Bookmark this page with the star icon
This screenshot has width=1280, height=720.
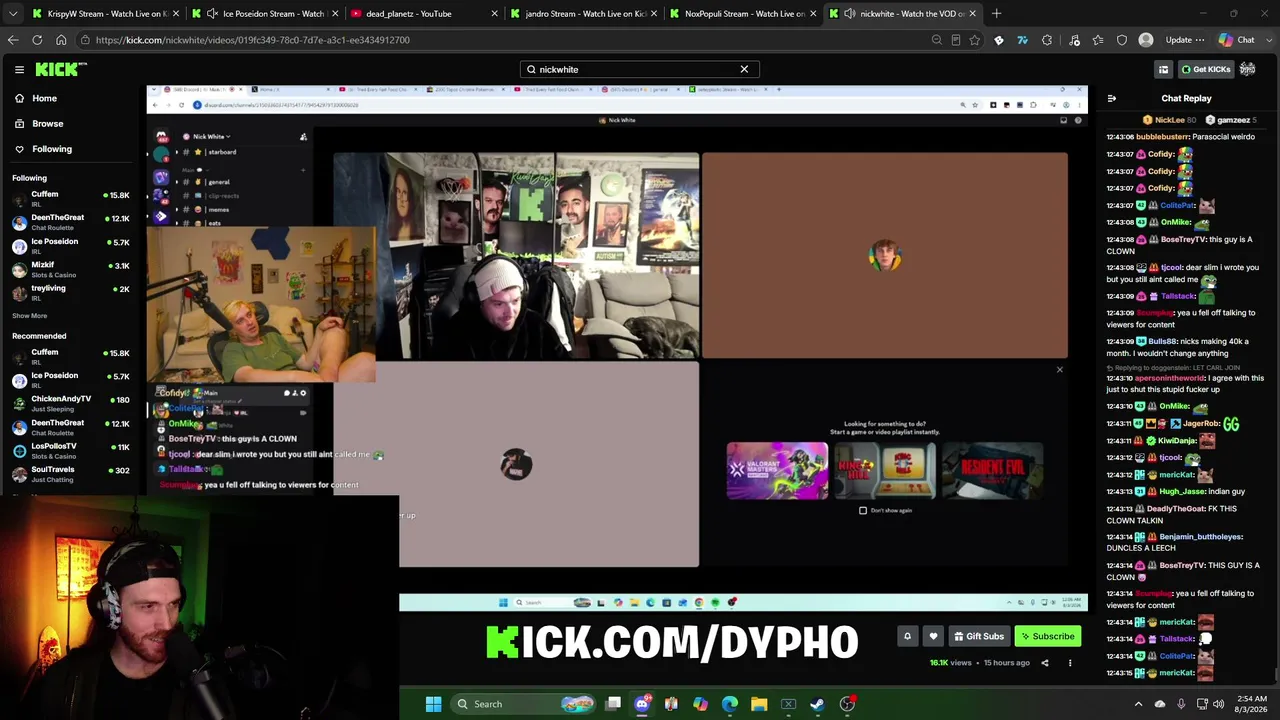click(975, 40)
